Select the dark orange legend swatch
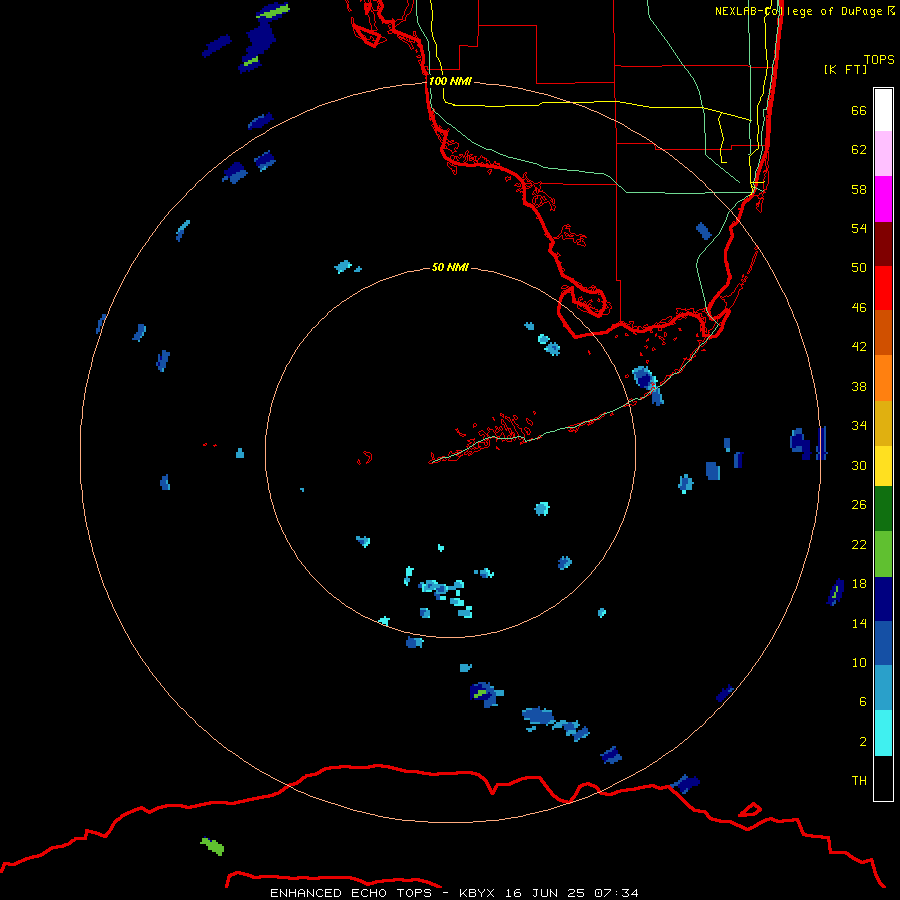The image size is (900, 900). coord(883,332)
